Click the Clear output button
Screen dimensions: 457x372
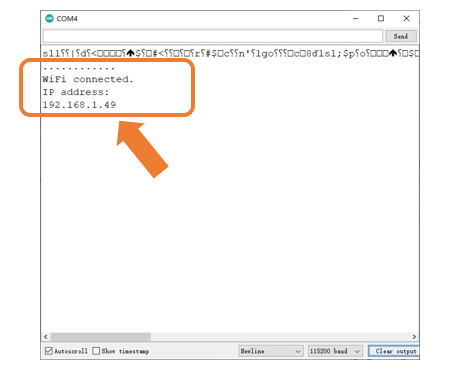click(x=395, y=351)
